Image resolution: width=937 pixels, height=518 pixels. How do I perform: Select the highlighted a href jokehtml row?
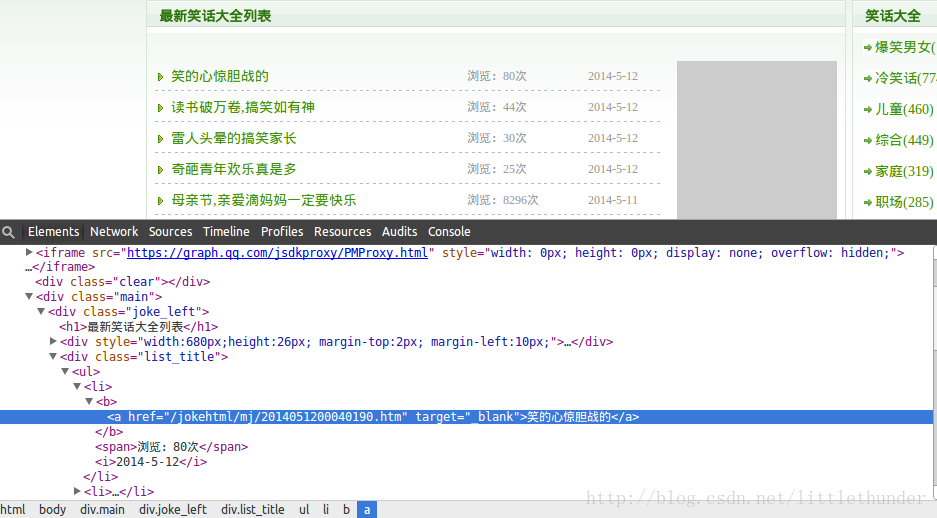[x=466, y=417]
